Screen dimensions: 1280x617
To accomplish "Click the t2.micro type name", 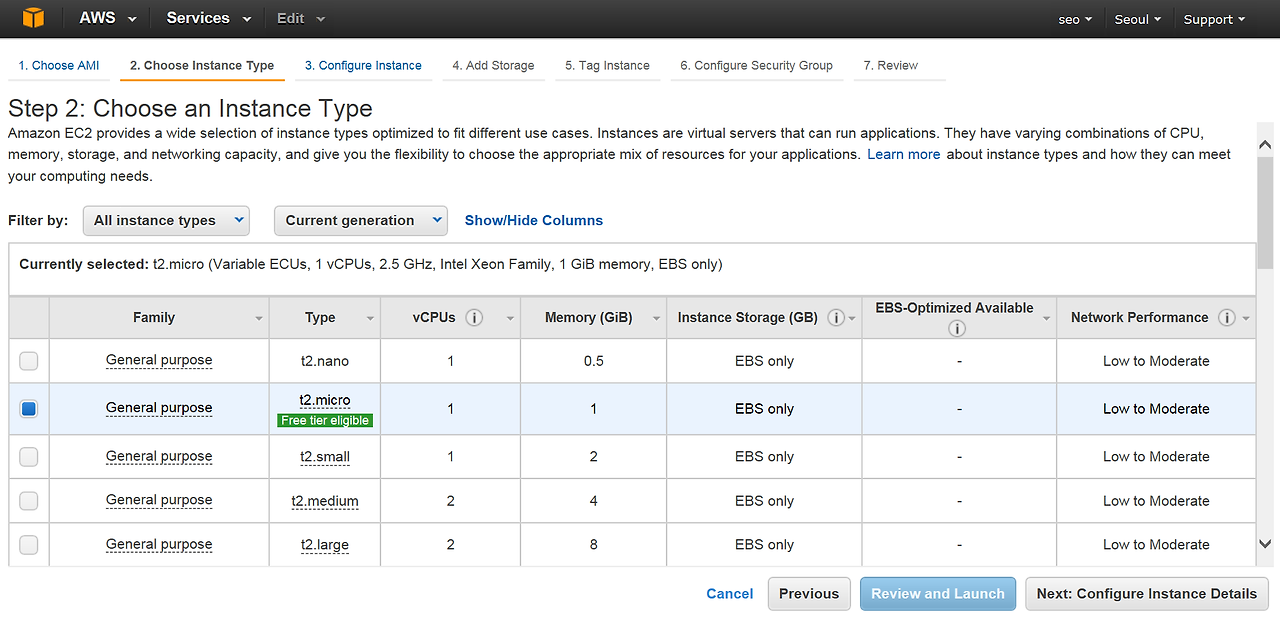I will tap(325, 401).
